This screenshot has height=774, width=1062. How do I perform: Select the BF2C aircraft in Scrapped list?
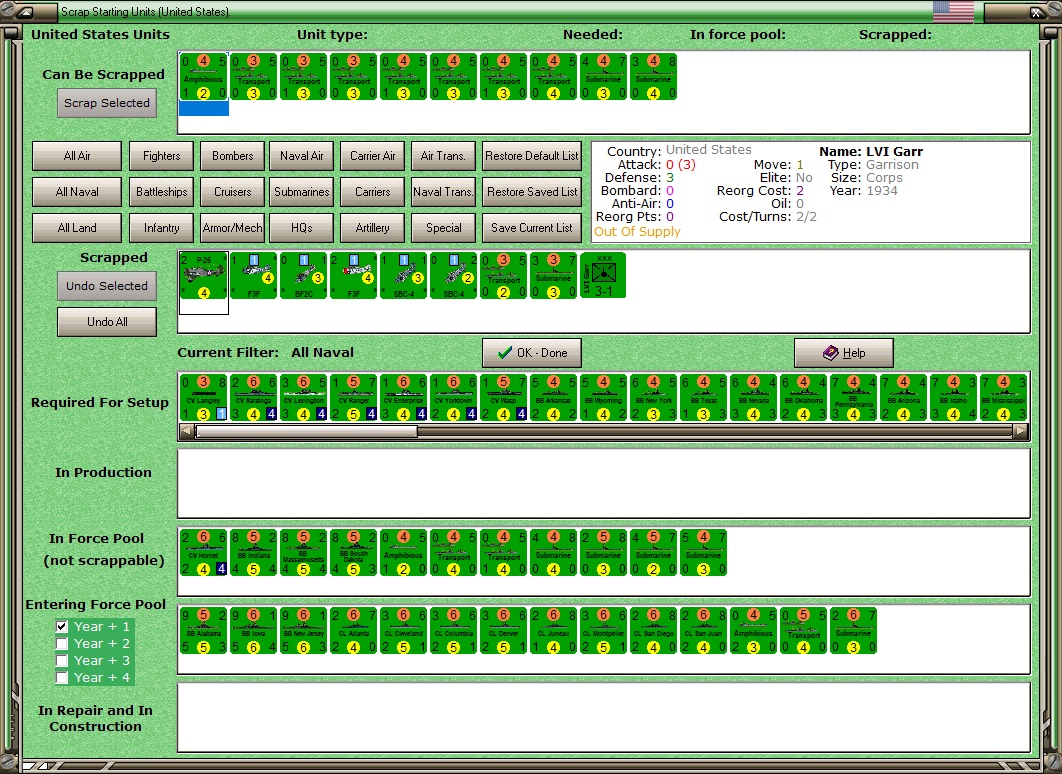click(x=303, y=276)
